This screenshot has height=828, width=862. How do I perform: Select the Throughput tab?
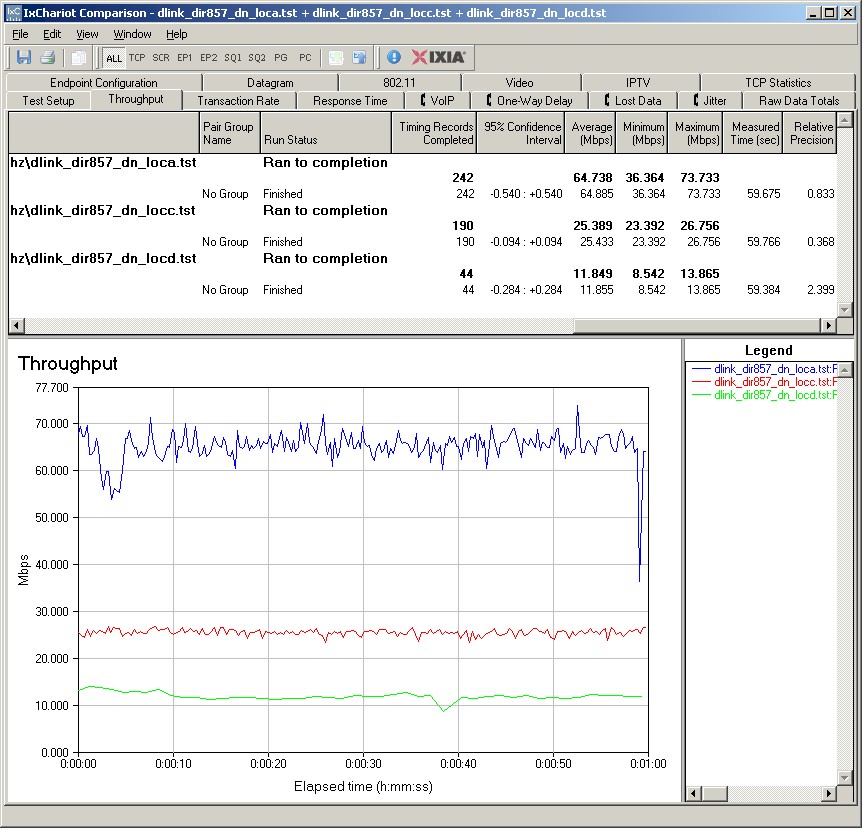(x=136, y=100)
